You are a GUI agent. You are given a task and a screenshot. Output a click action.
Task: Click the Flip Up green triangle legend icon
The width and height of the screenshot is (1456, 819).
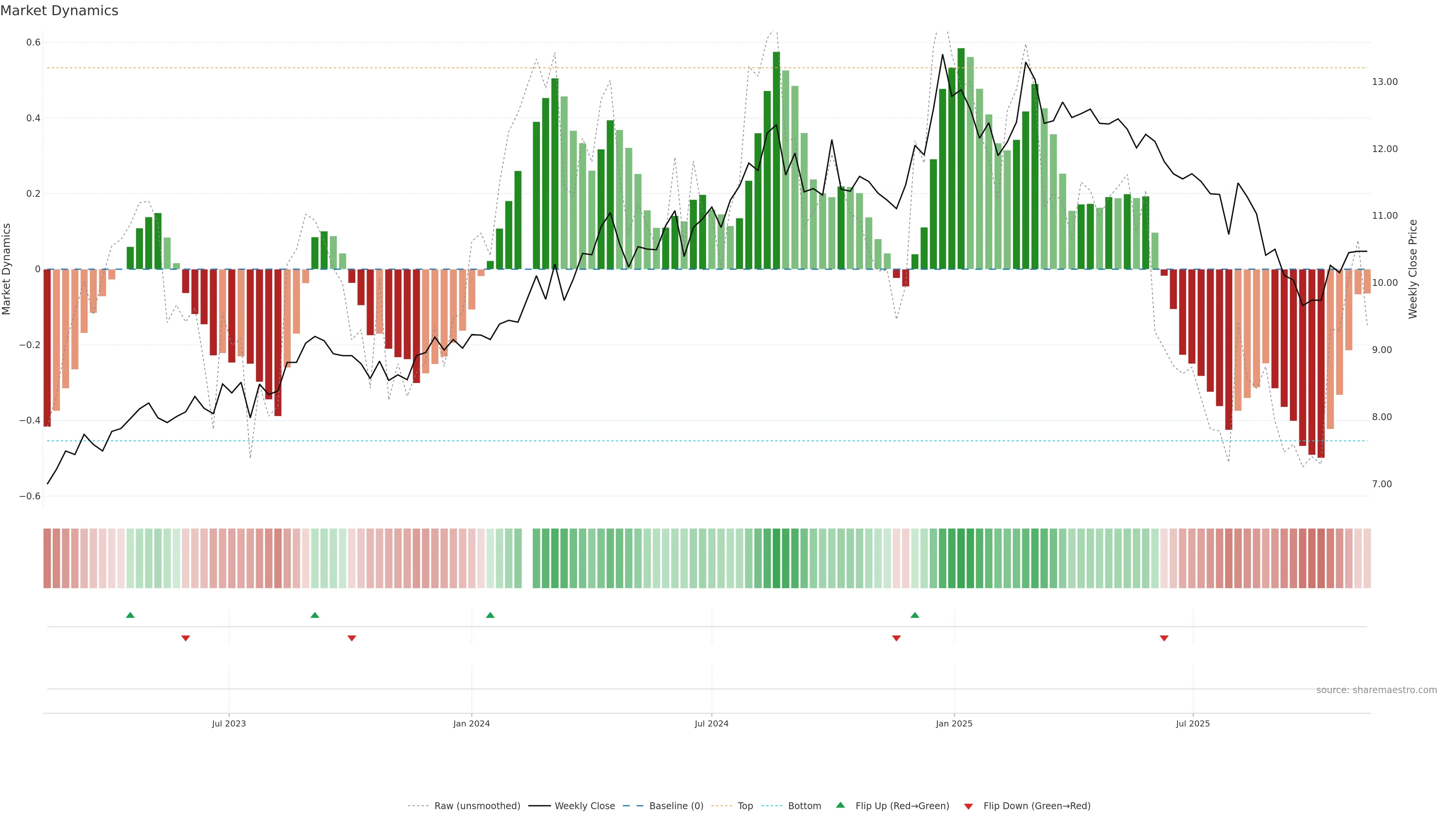[840, 805]
